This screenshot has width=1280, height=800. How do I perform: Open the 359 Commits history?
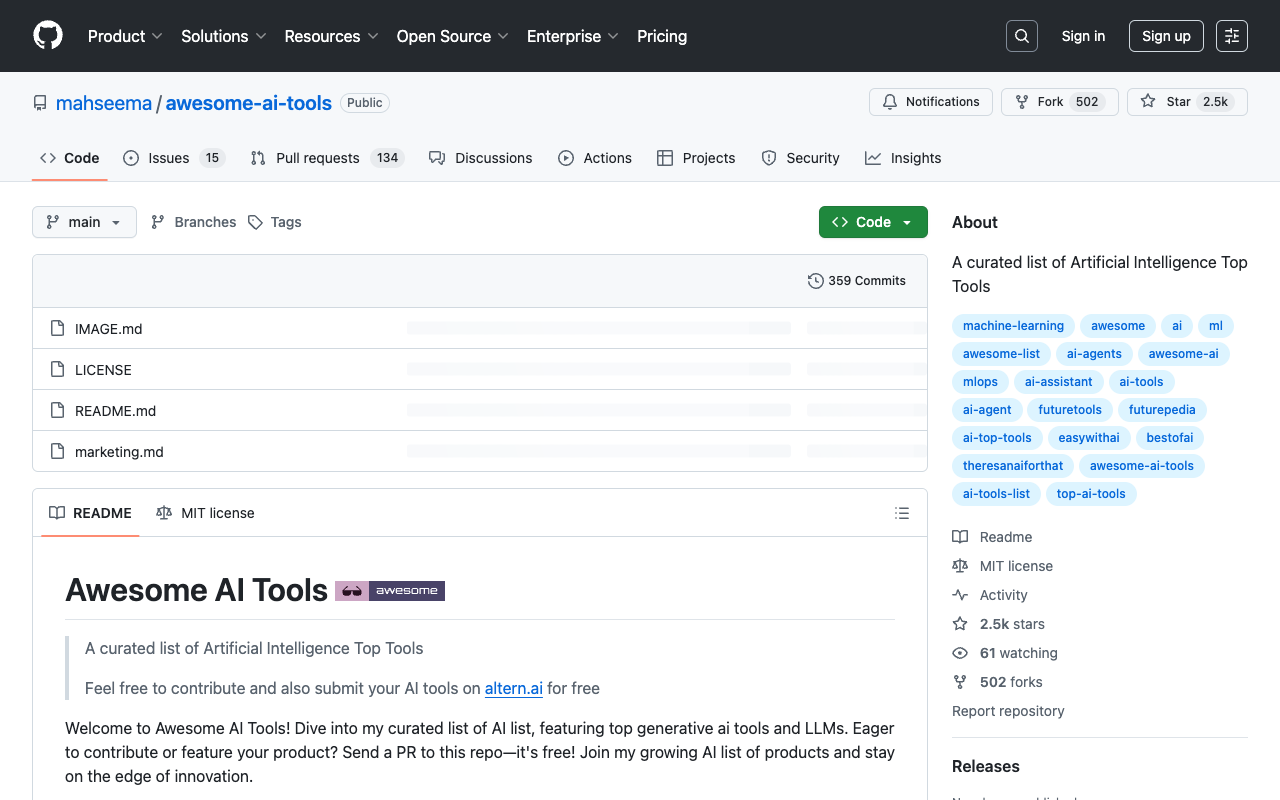857,281
